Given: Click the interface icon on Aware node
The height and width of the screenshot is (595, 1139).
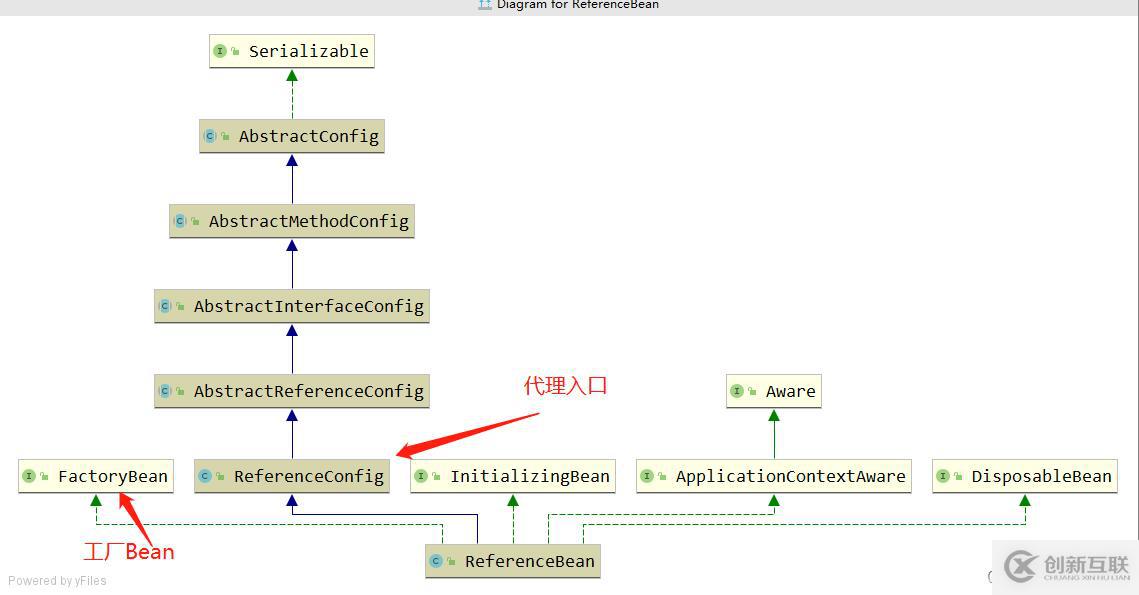Looking at the screenshot, I should tap(737, 391).
